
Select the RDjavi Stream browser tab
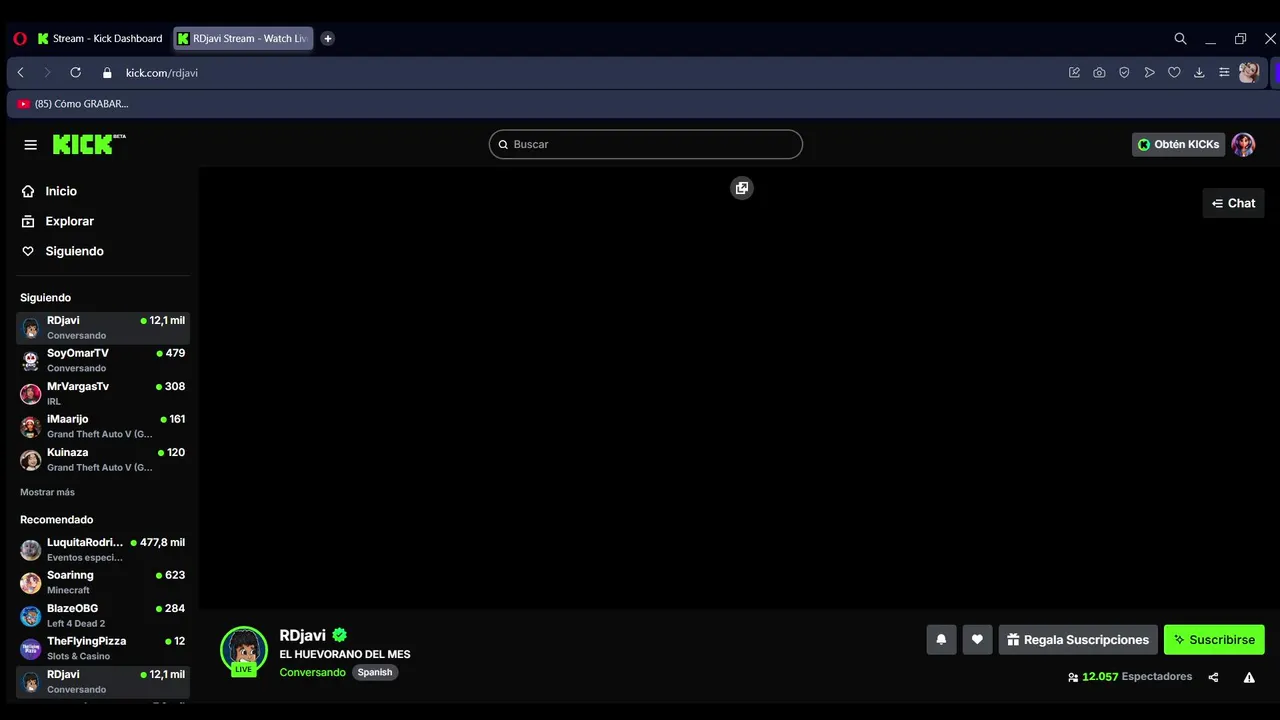243,38
